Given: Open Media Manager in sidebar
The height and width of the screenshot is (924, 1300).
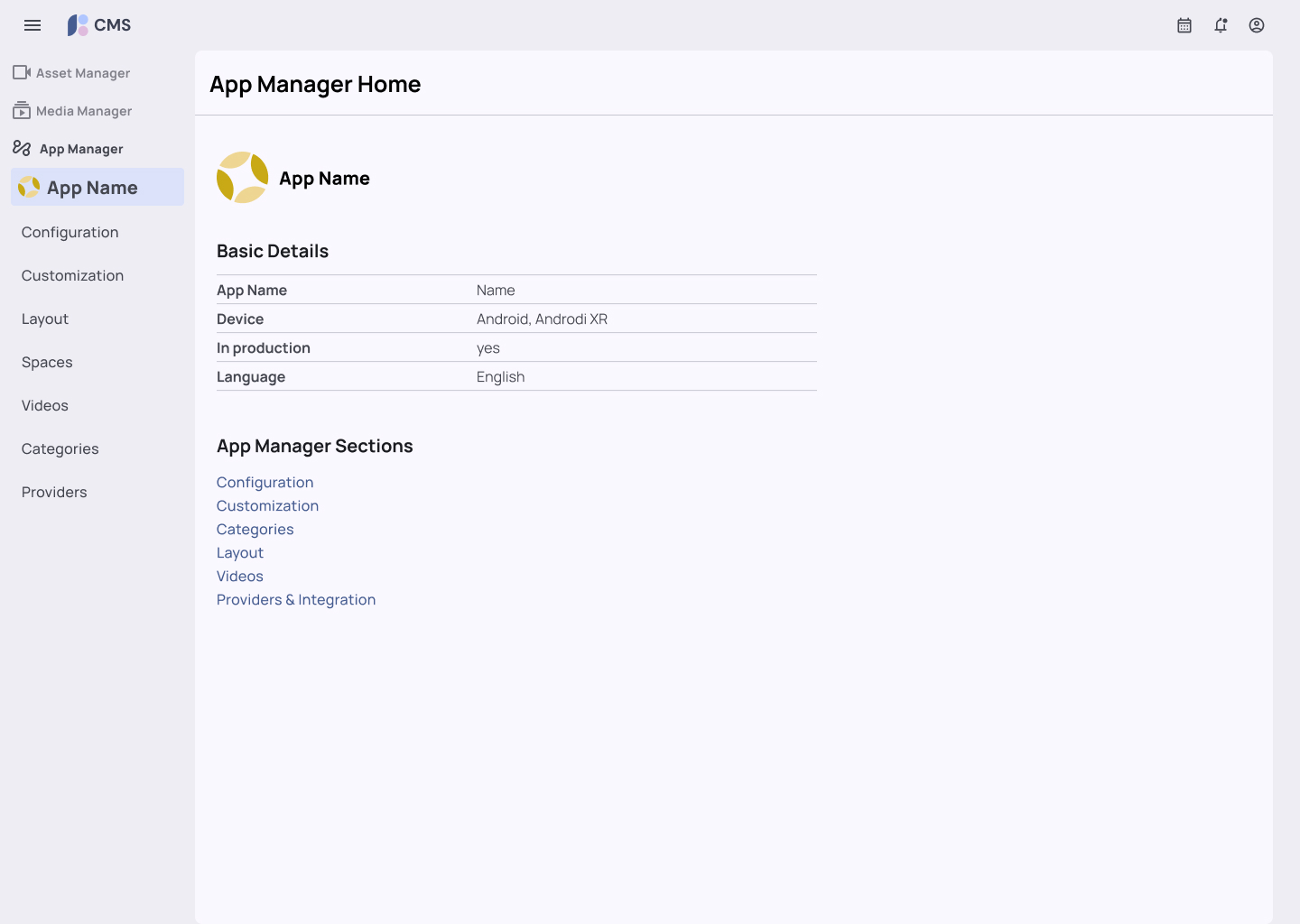Looking at the screenshot, I should pyautogui.click(x=84, y=111).
